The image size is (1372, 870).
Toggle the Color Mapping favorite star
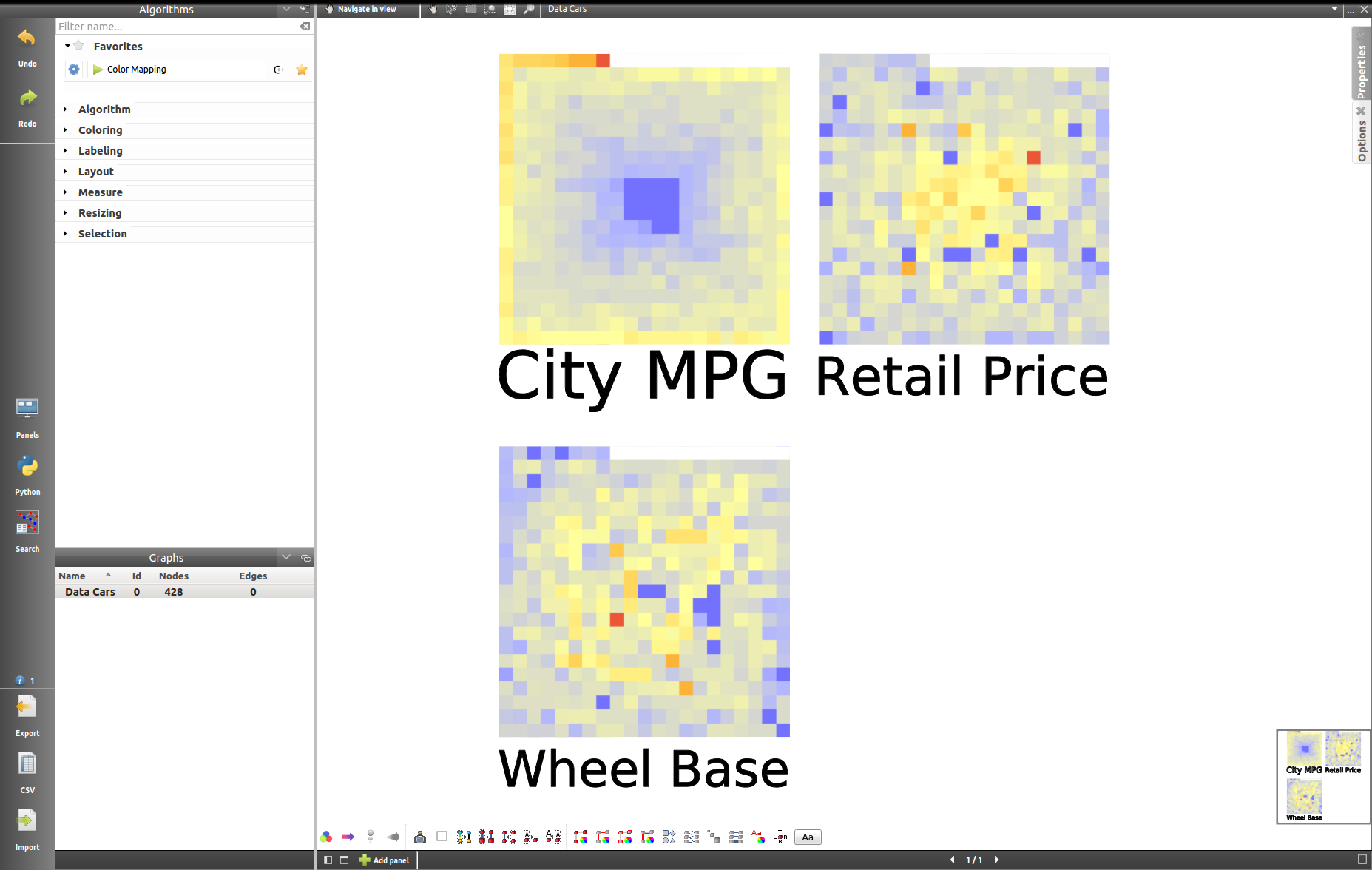[302, 70]
